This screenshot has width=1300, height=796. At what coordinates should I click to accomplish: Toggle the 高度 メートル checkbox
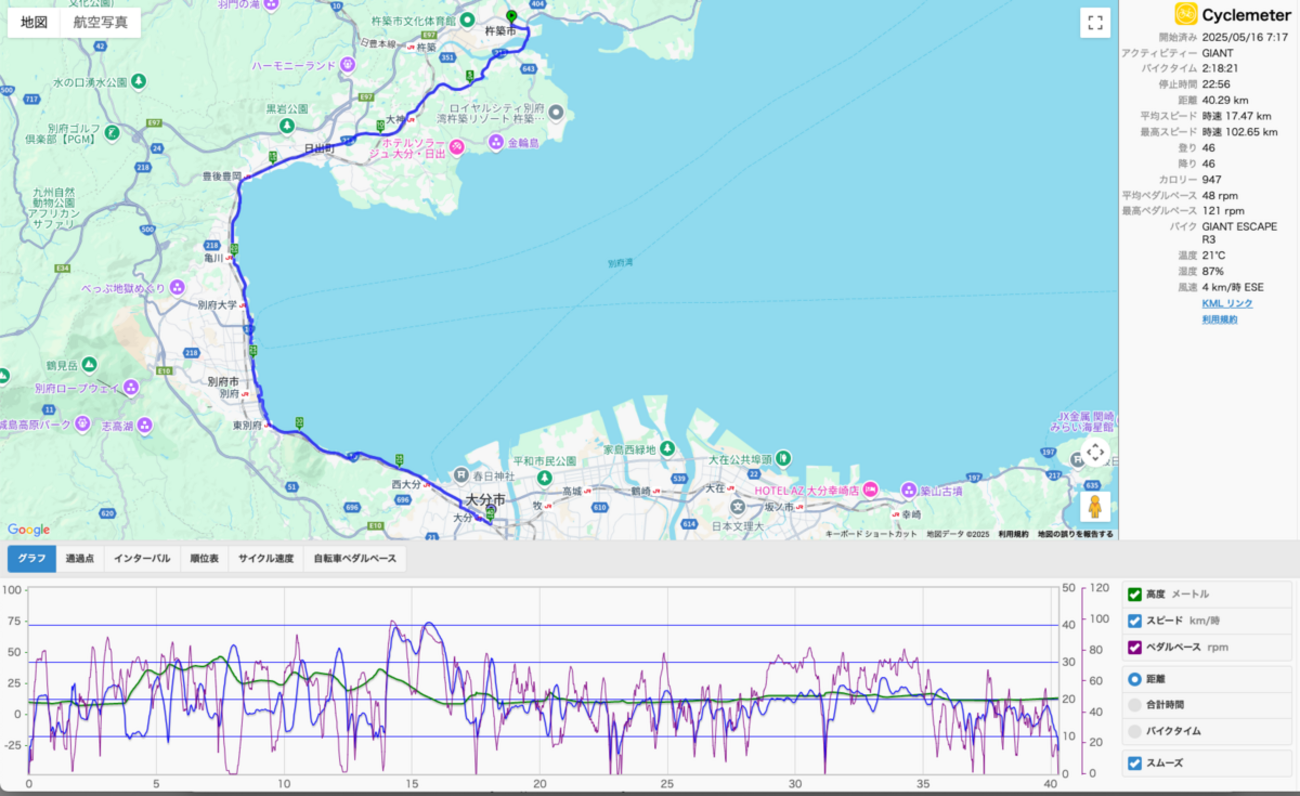tap(1135, 594)
